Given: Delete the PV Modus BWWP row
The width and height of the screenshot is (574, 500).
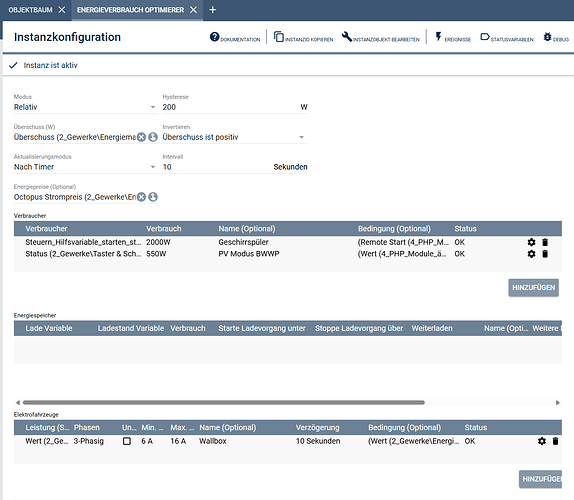Looking at the screenshot, I should (545, 254).
